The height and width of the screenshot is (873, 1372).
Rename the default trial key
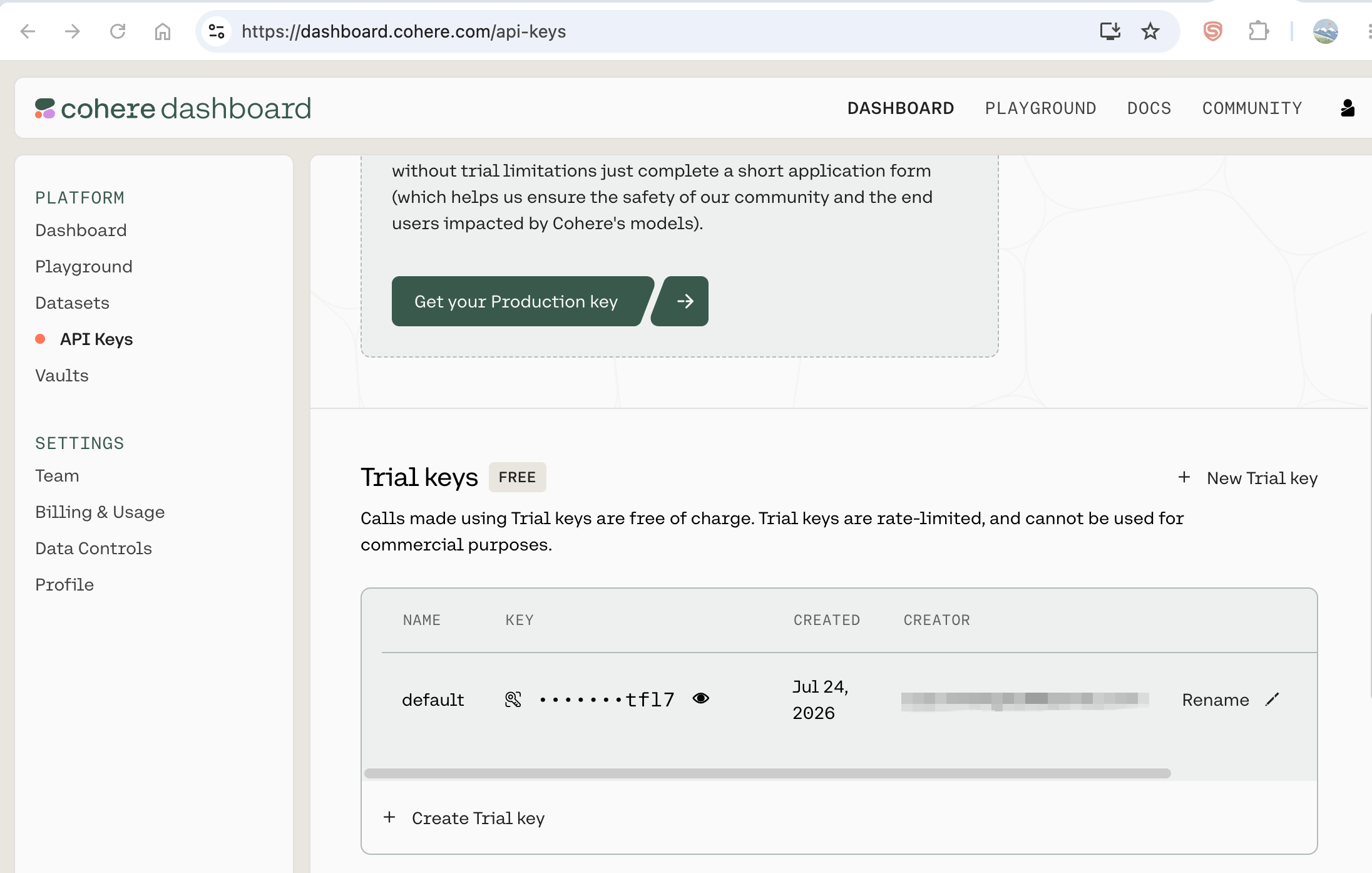point(1216,700)
